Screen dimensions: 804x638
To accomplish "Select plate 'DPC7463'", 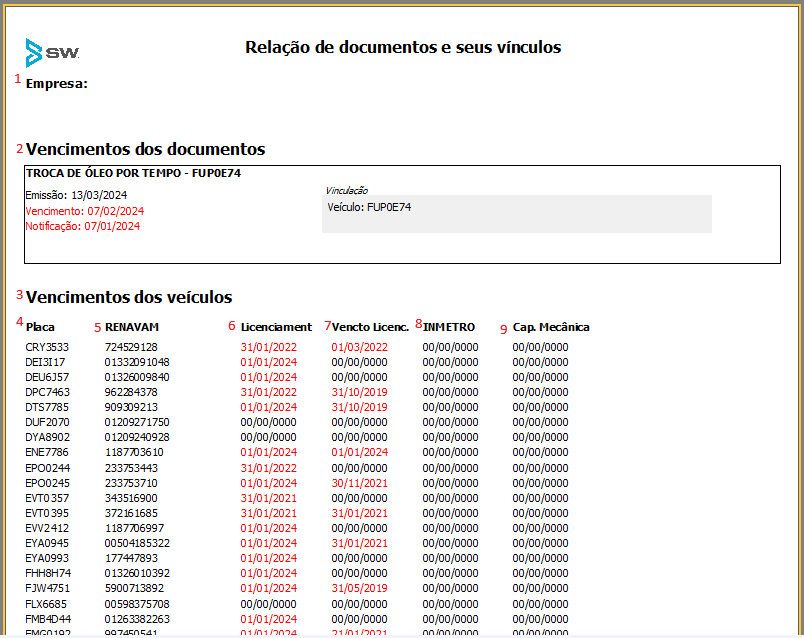I will pyautogui.click(x=48, y=392).
